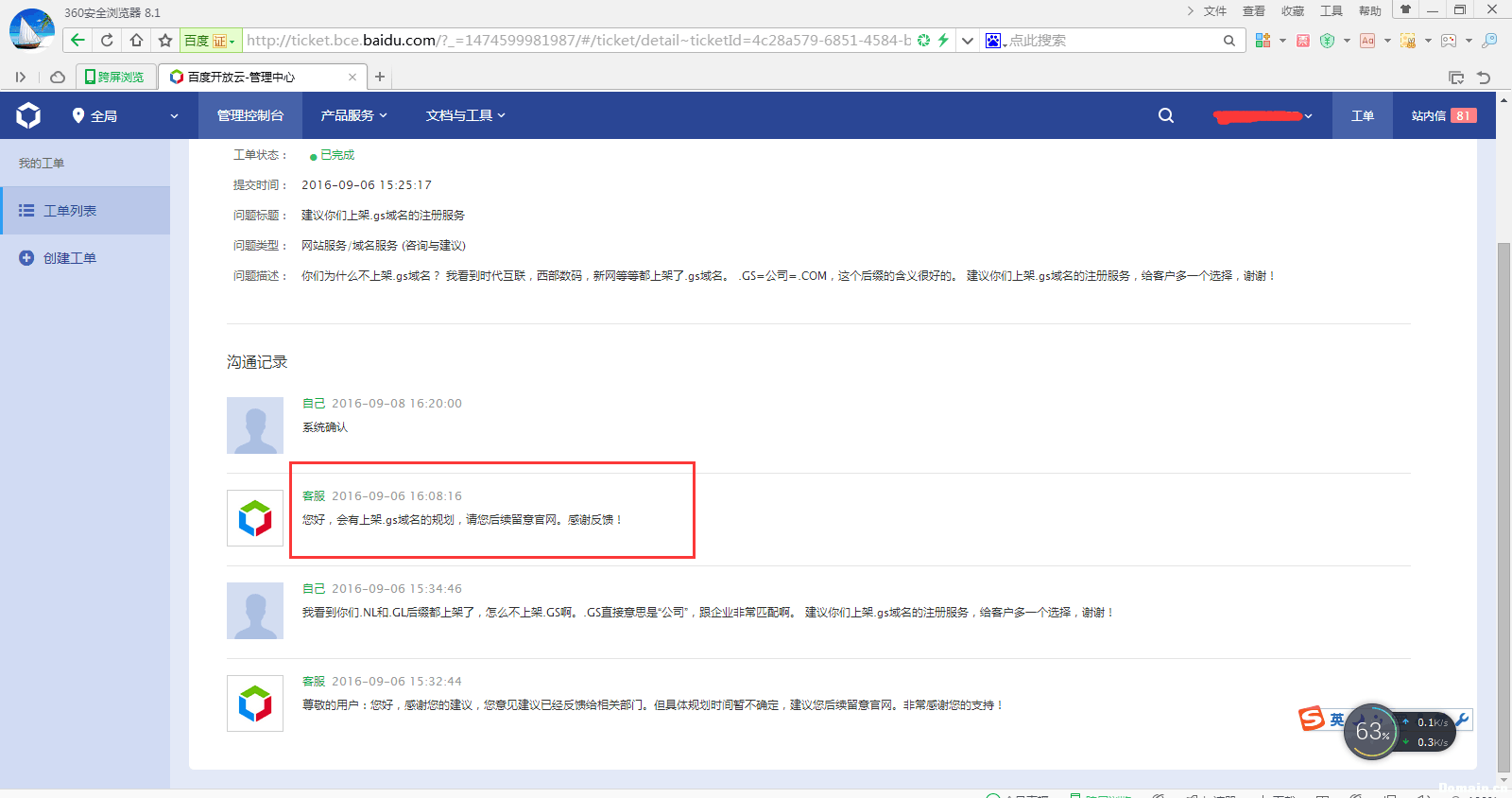The width and height of the screenshot is (1512, 798).
Task: Click the lightning speed mode icon in address bar
Action: coord(942,40)
